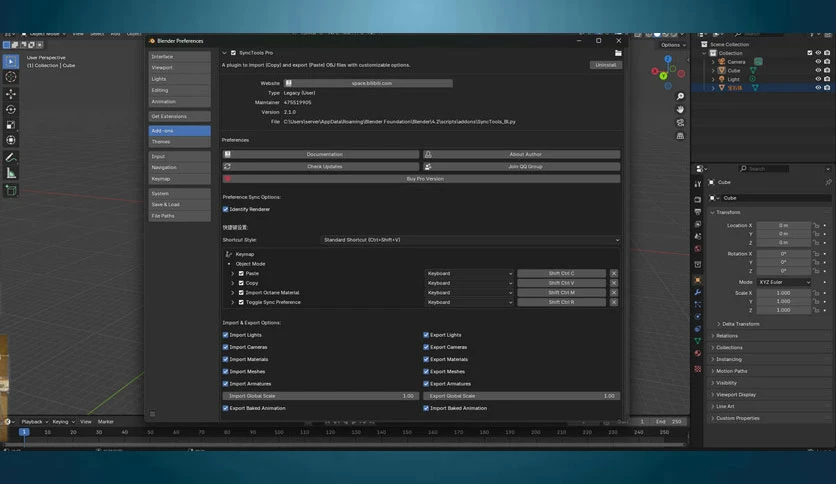Open the Material properties tab icon
The width and height of the screenshot is (836, 484).
698,353
